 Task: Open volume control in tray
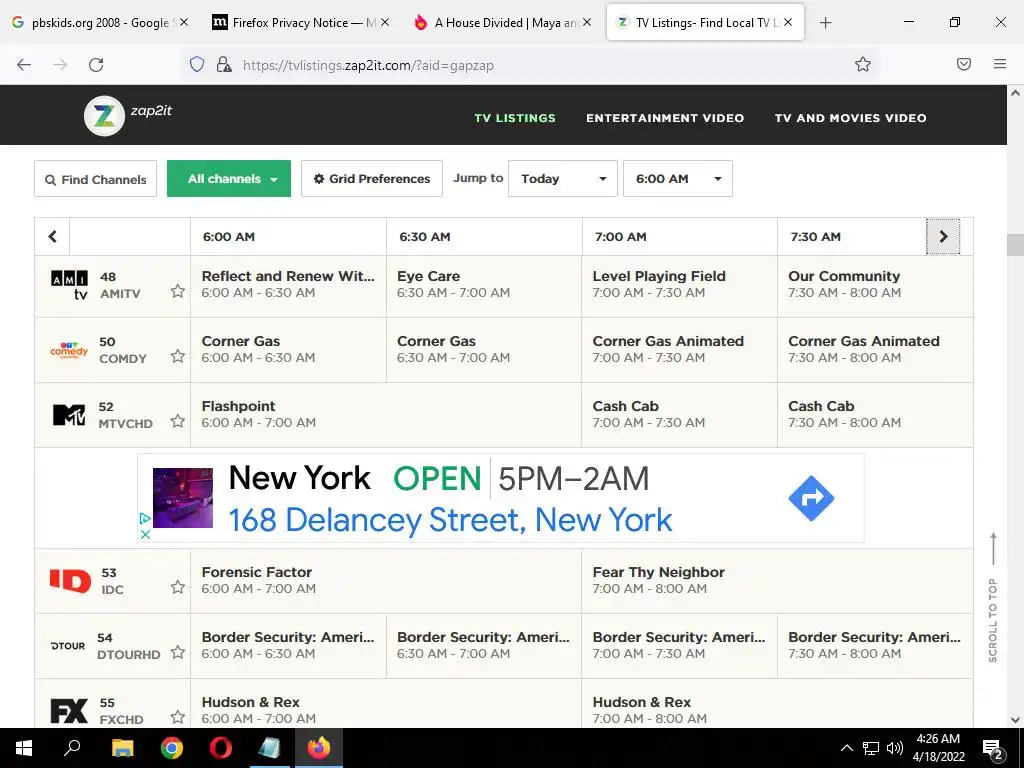click(895, 748)
